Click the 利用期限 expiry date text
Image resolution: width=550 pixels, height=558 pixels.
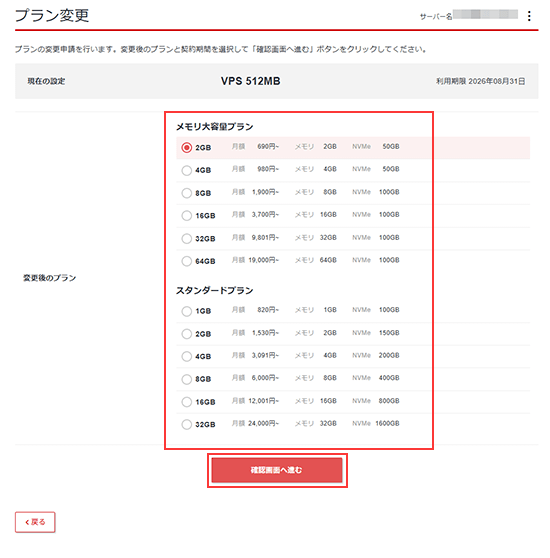coord(481,81)
